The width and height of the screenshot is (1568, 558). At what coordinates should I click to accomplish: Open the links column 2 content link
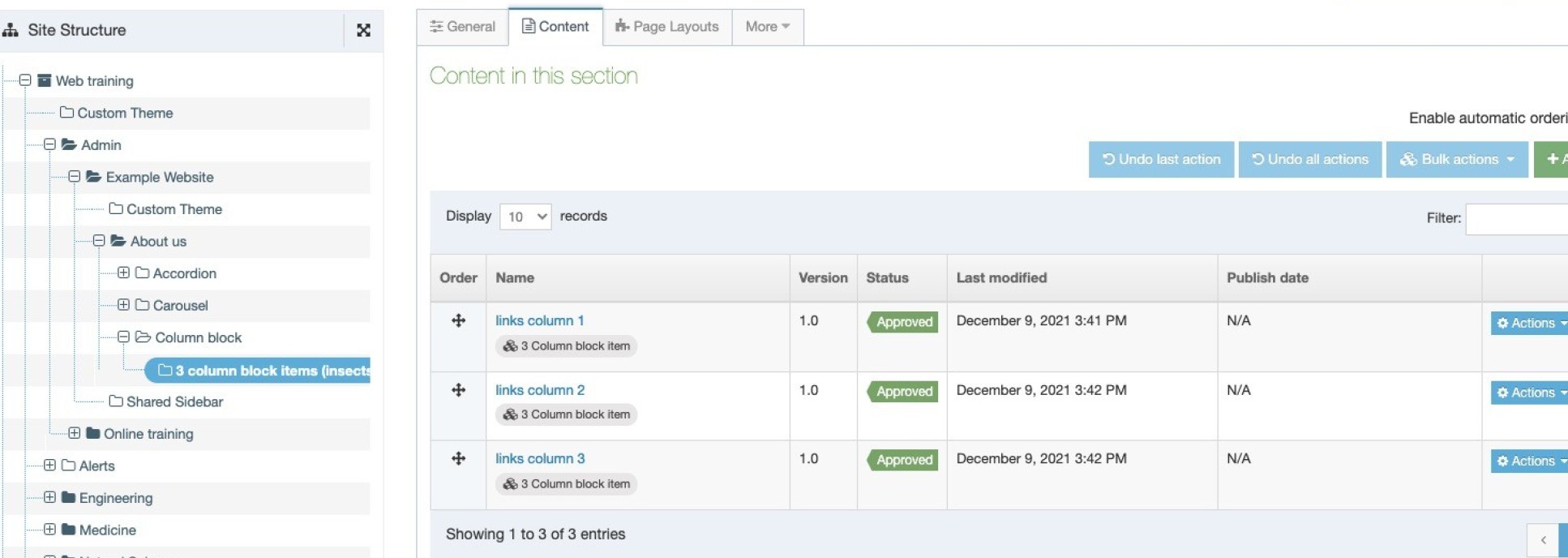(x=540, y=390)
